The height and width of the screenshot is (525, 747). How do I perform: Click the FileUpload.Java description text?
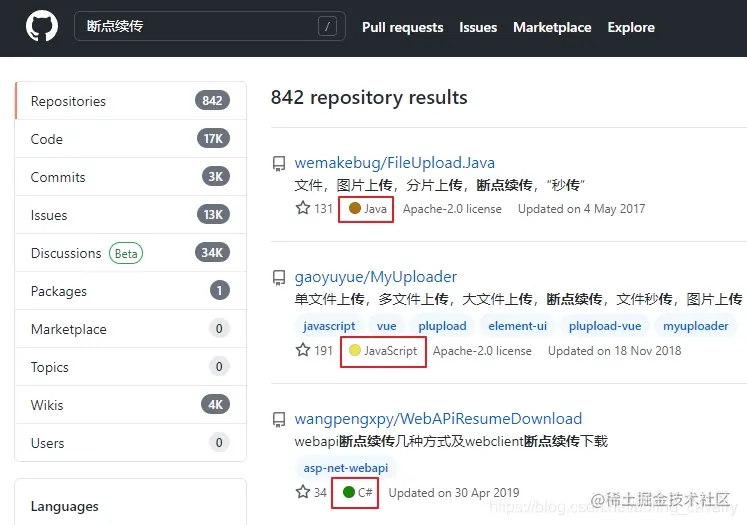[x=439, y=185]
